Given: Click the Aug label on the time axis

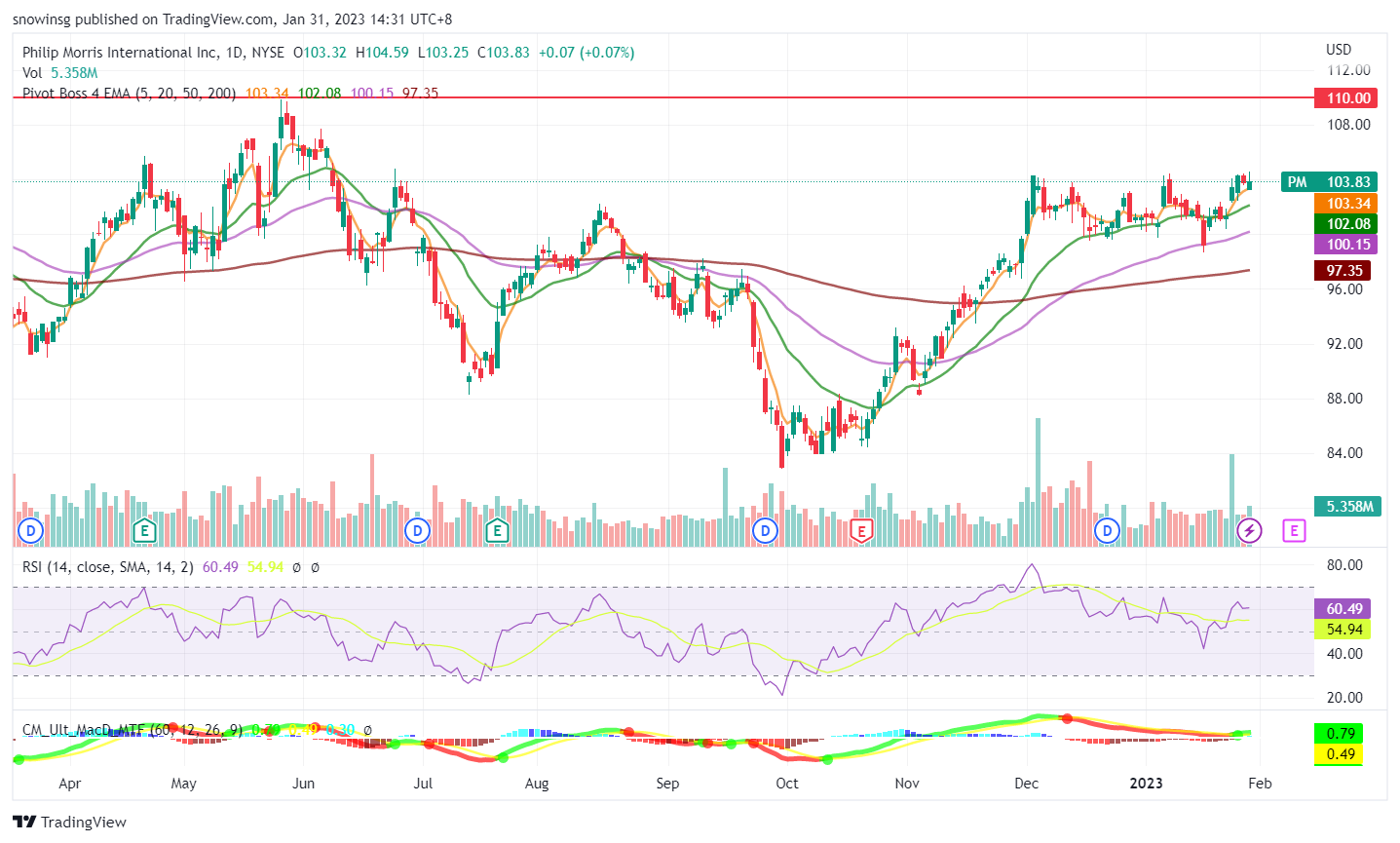Looking at the screenshot, I should pos(537,784).
